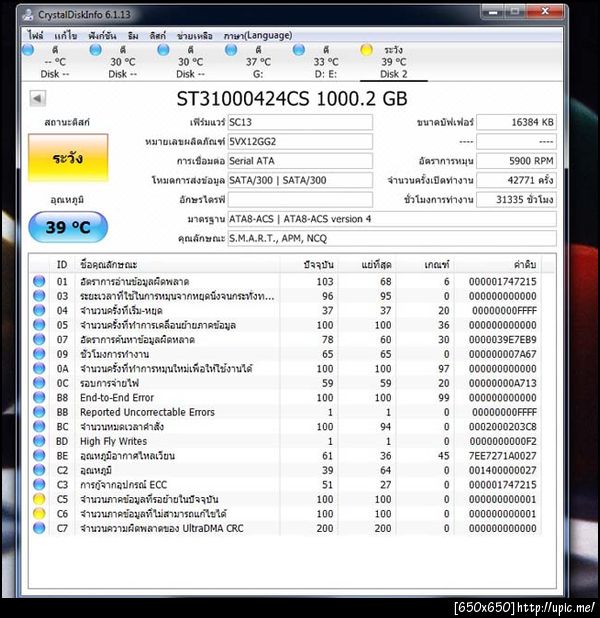Image resolution: width=600 pixels, height=618 pixels.
Task: Select the G: drive at 37 °C
Action: pos(258,62)
